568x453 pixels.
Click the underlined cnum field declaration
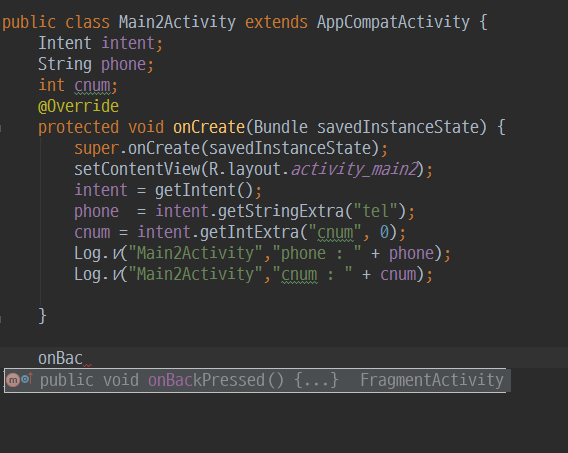click(92, 86)
